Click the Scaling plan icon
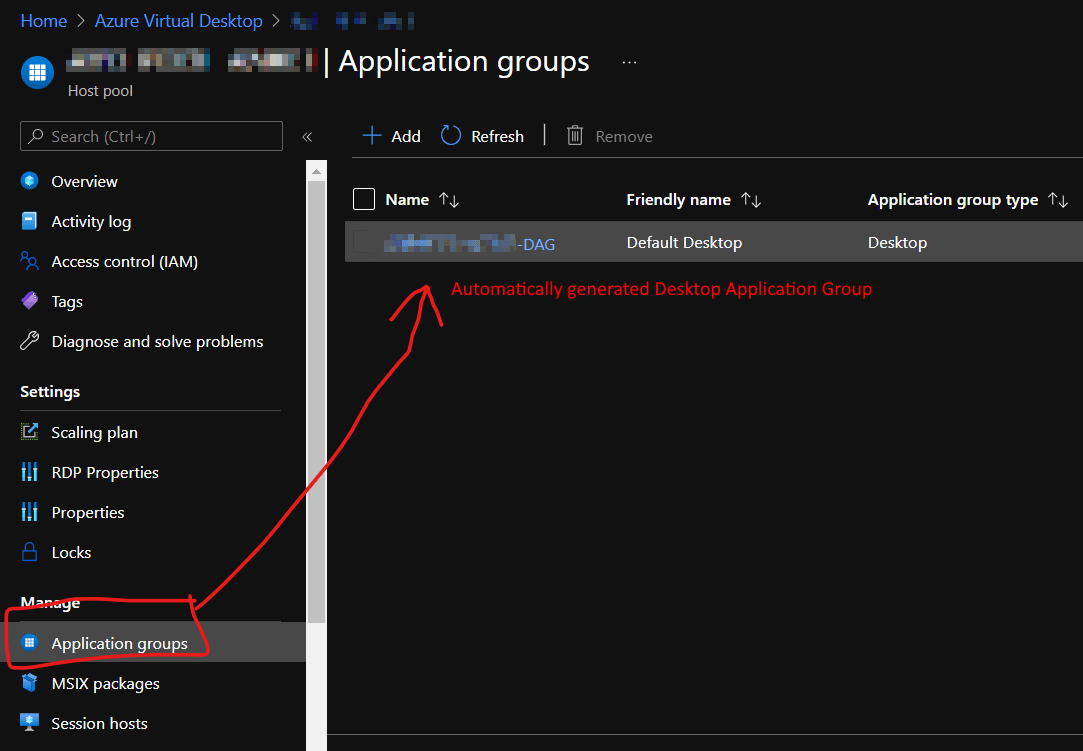The height and width of the screenshot is (751, 1083). click(30, 432)
